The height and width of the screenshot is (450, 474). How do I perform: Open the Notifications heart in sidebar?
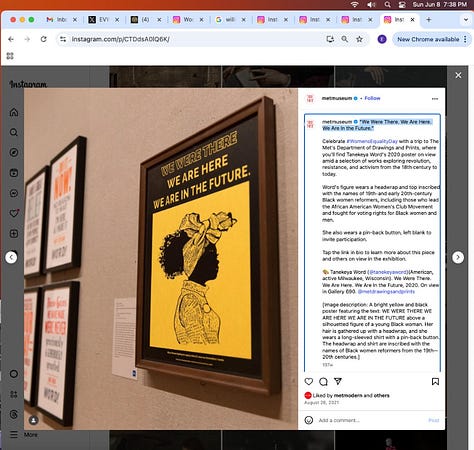click(14, 213)
